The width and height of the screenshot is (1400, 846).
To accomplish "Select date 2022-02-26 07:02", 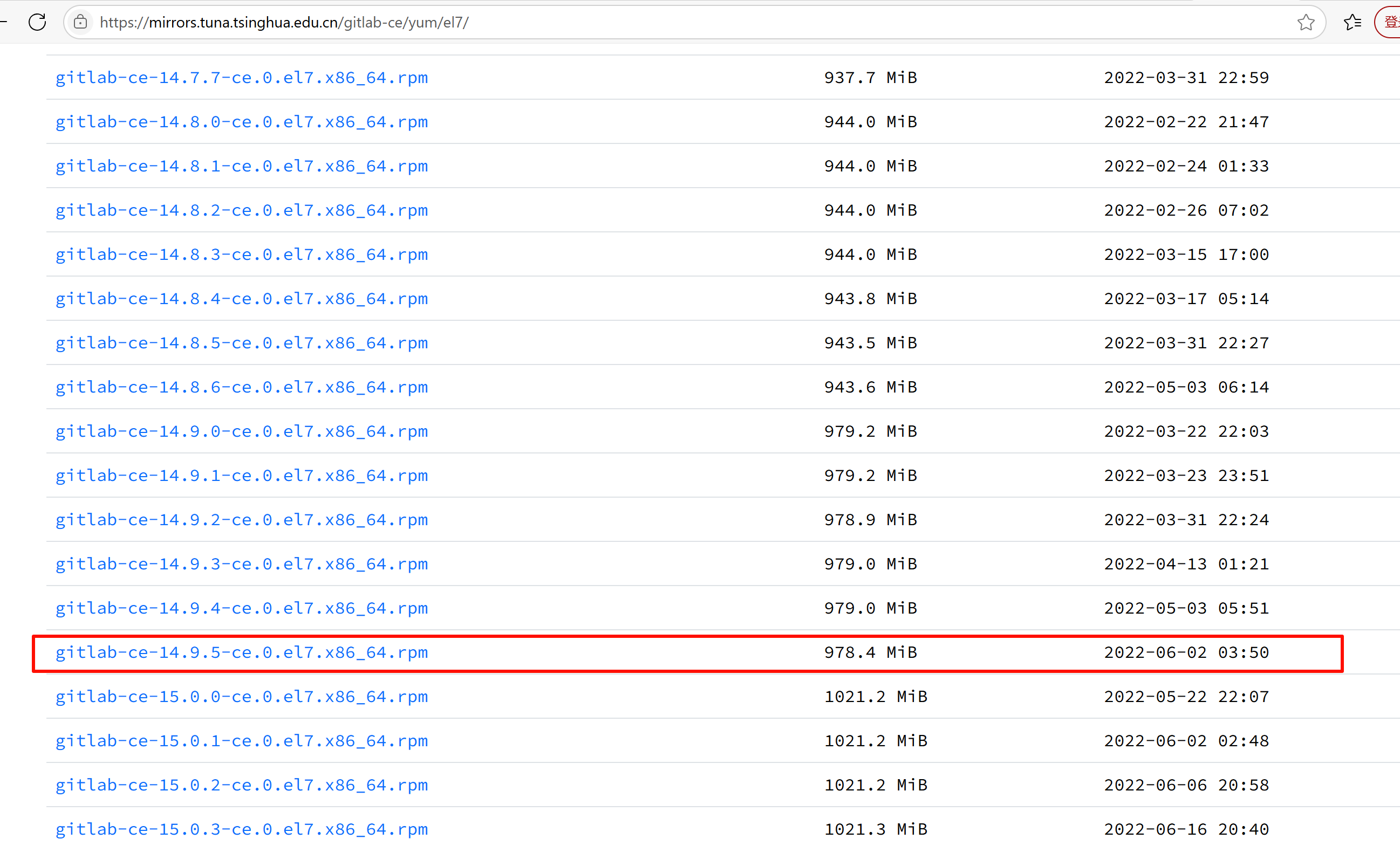I will coord(1186,211).
